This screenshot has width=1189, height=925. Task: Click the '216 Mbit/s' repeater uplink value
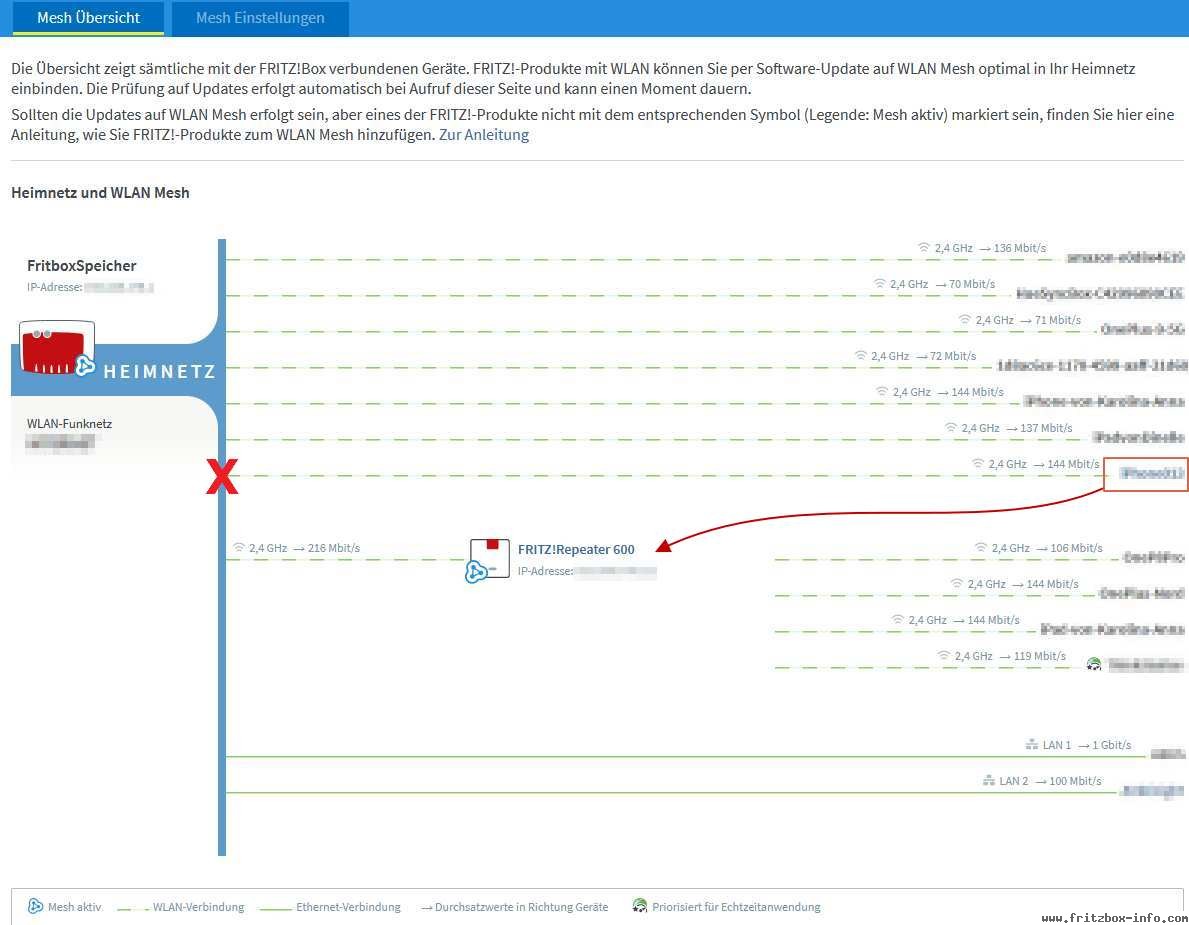[x=334, y=547]
